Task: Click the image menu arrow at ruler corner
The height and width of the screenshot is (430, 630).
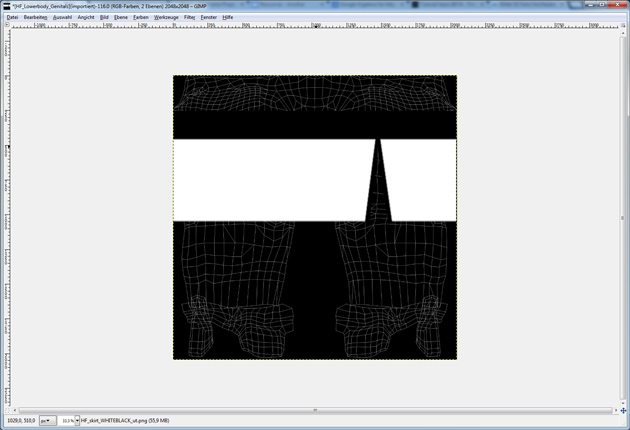Action: (x=7, y=25)
